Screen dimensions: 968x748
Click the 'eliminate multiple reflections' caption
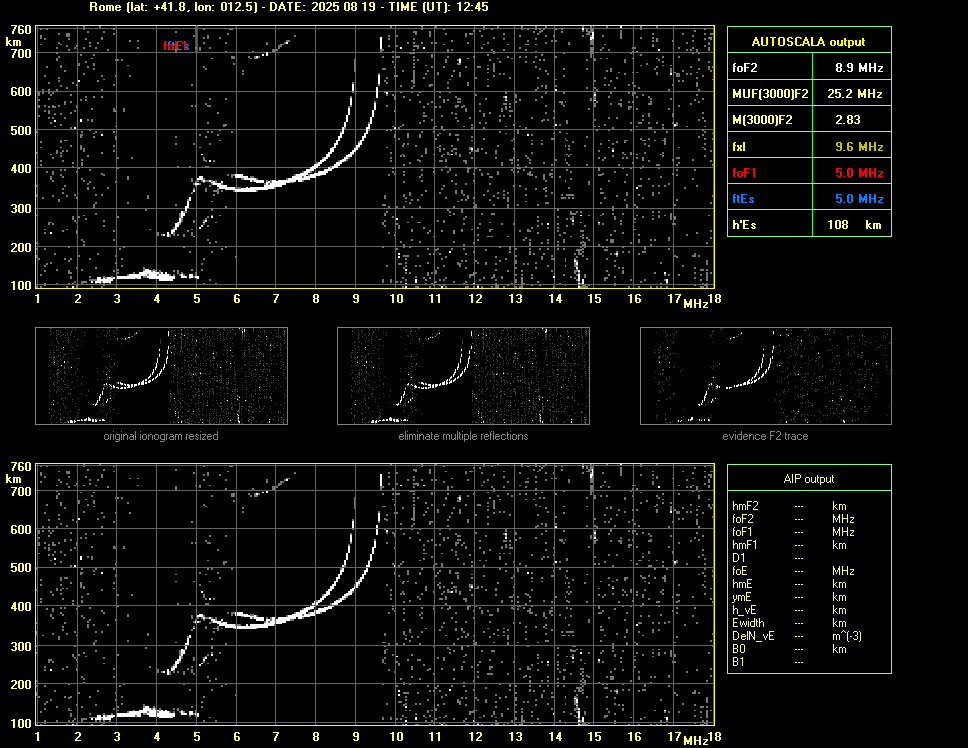point(463,436)
